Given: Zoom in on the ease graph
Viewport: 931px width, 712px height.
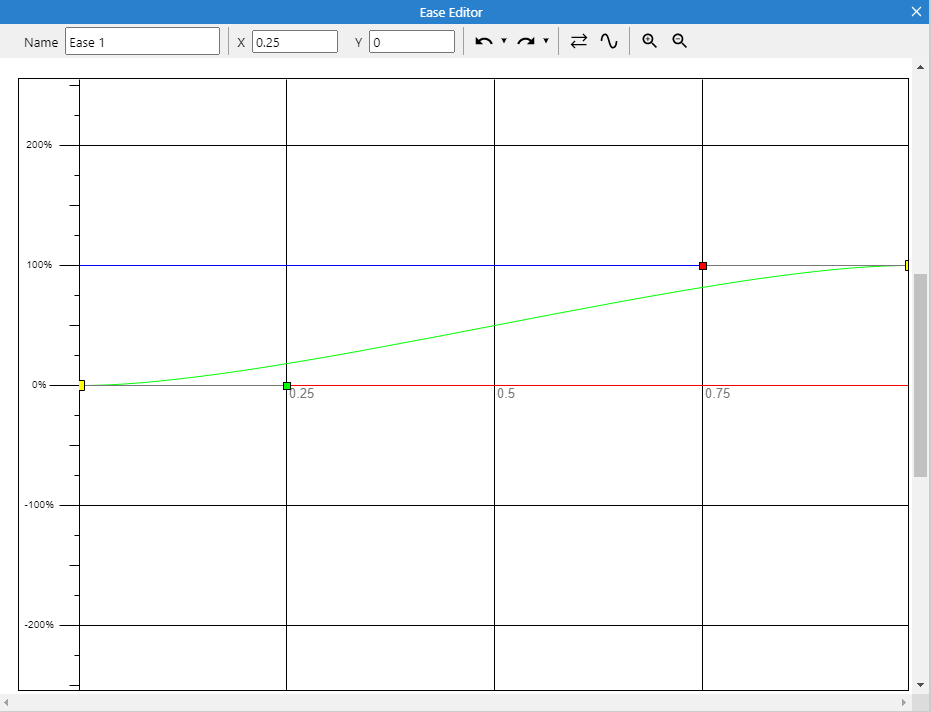Looking at the screenshot, I should [650, 41].
